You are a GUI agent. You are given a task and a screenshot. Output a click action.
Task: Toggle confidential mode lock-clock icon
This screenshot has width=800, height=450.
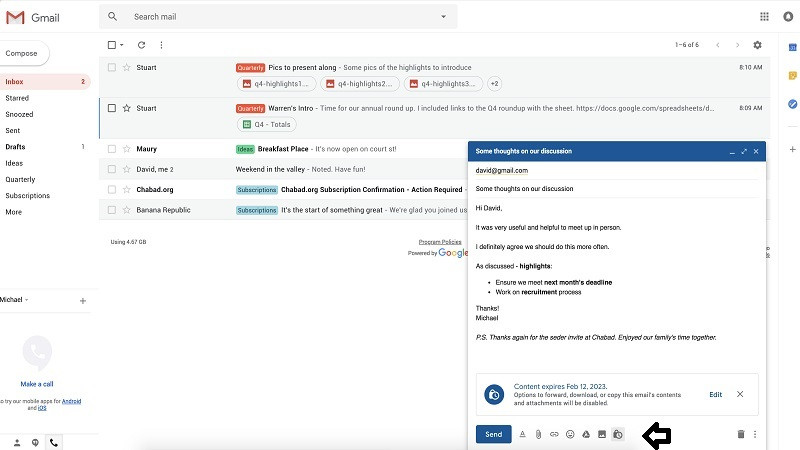[618, 434]
